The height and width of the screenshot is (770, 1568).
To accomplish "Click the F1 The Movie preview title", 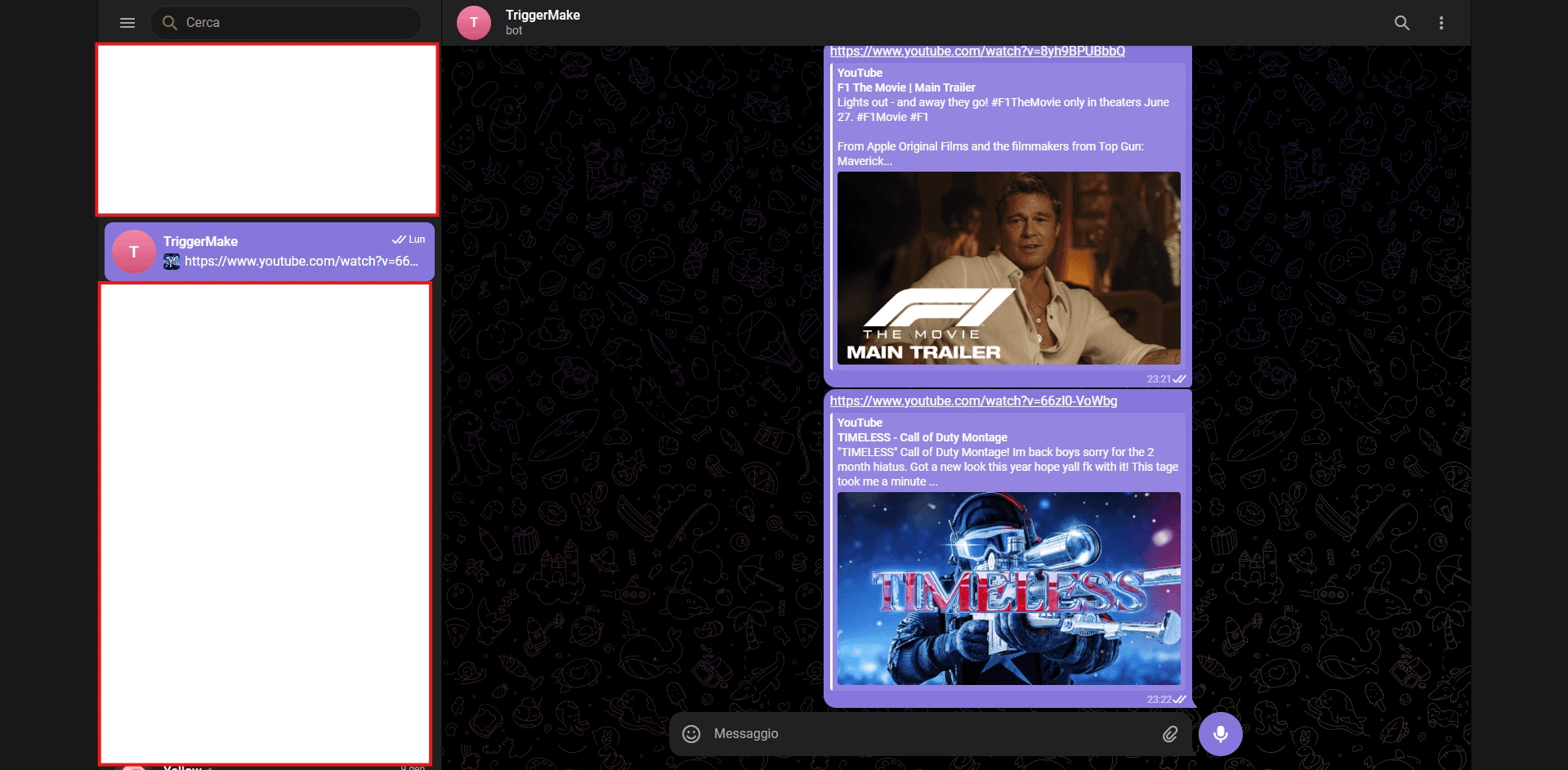I will click(x=906, y=87).
